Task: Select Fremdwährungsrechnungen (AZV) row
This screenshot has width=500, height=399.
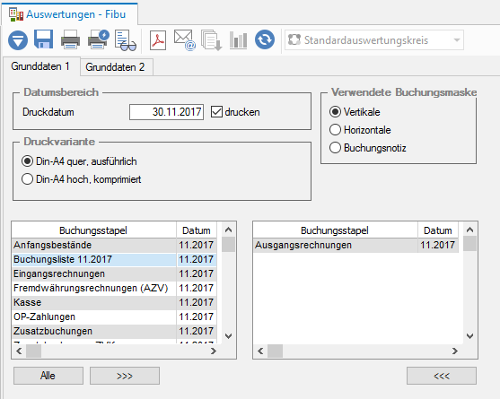Action: (114, 288)
